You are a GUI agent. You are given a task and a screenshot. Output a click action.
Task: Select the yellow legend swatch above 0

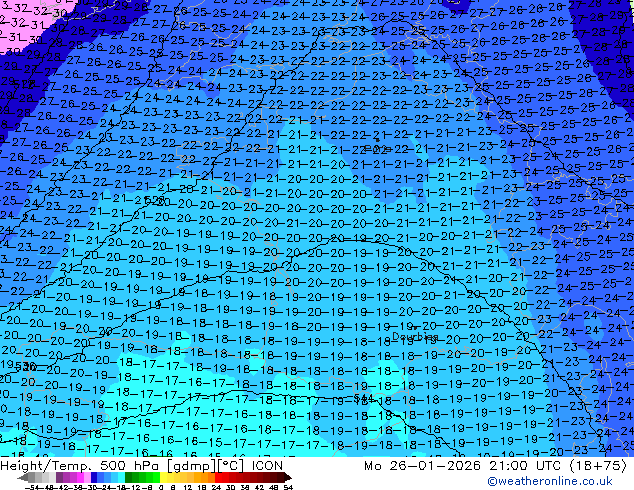[163, 477]
